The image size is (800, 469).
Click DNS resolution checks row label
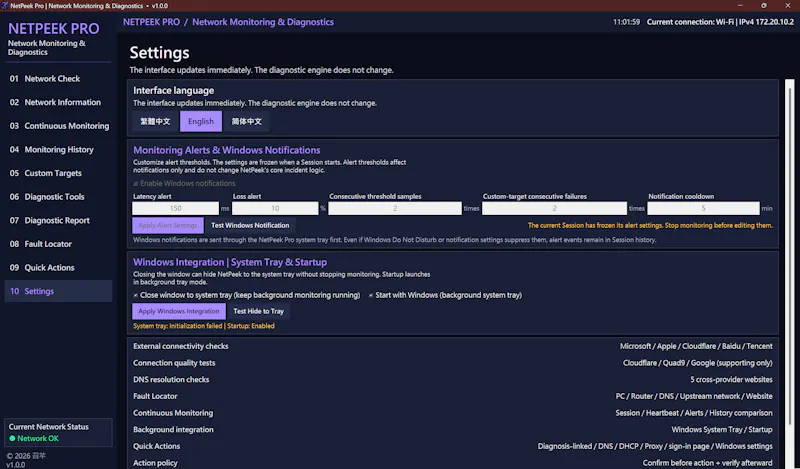click(171, 380)
